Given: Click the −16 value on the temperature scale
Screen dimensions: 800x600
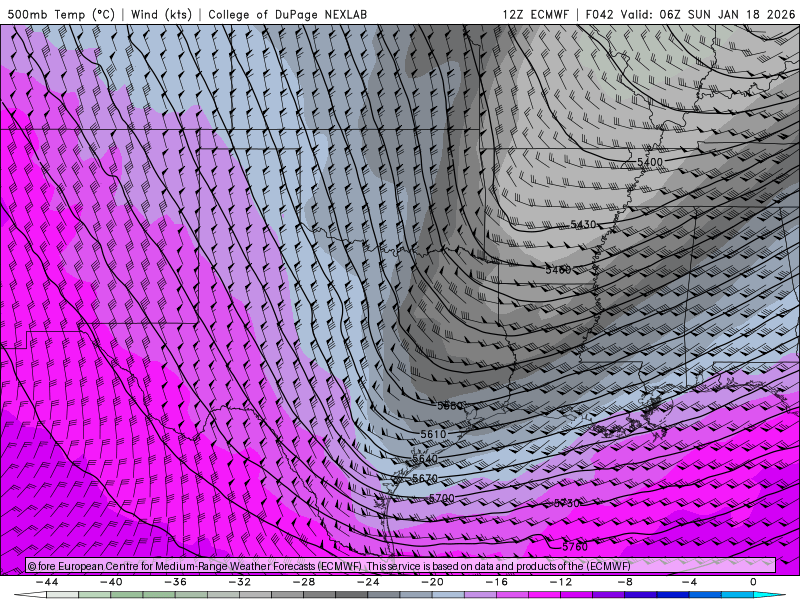Looking at the screenshot, I should [496, 582].
